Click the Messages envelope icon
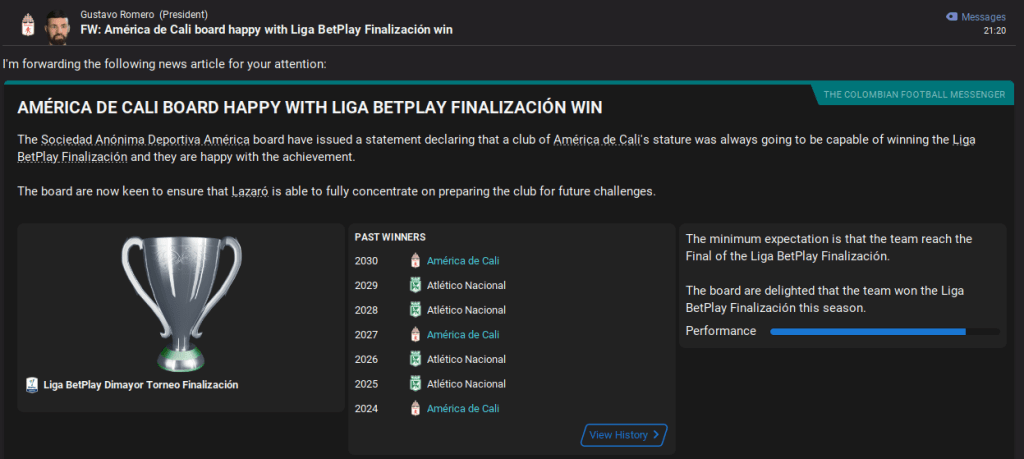 click(x=952, y=17)
